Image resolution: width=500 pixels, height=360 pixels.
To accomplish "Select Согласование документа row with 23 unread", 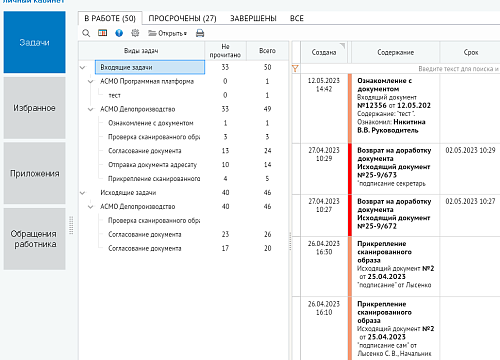I will 183,234.
